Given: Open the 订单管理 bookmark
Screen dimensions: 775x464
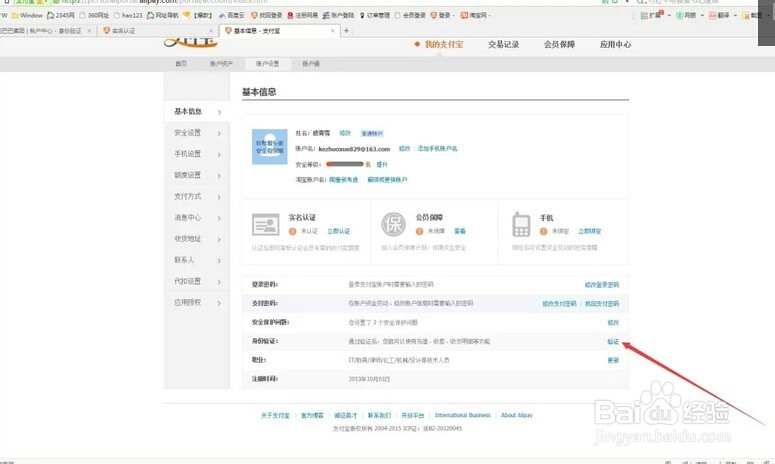Looking at the screenshot, I should (x=375, y=15).
